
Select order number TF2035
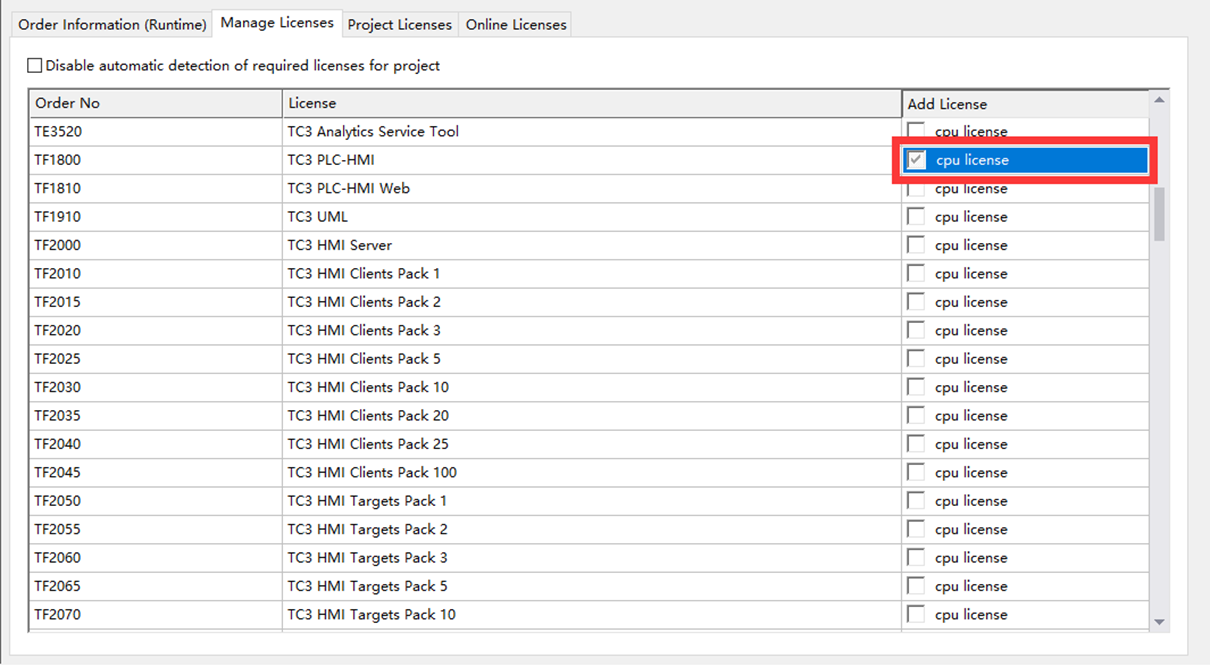57,415
